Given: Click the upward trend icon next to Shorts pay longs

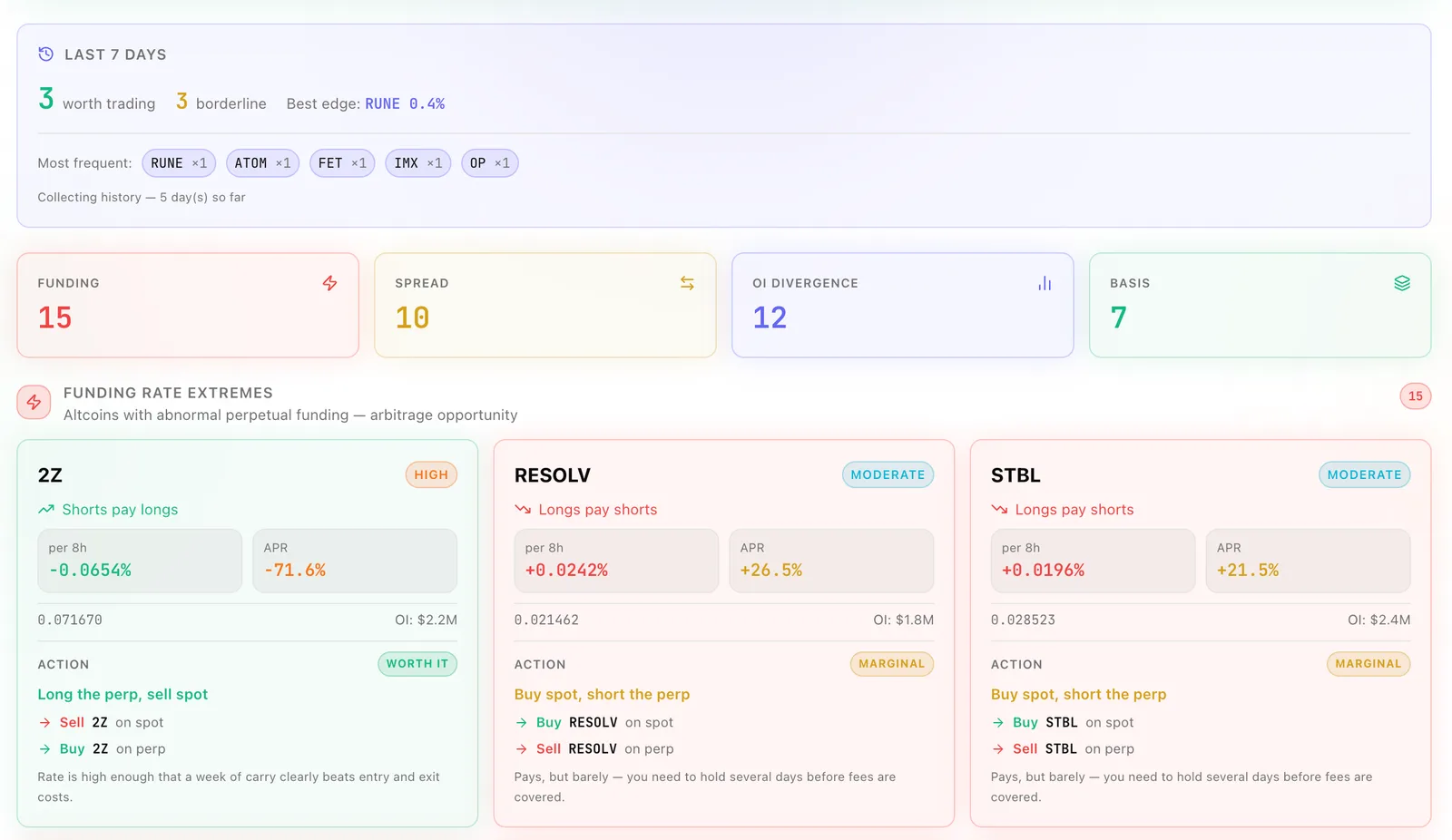Looking at the screenshot, I should click(46, 510).
